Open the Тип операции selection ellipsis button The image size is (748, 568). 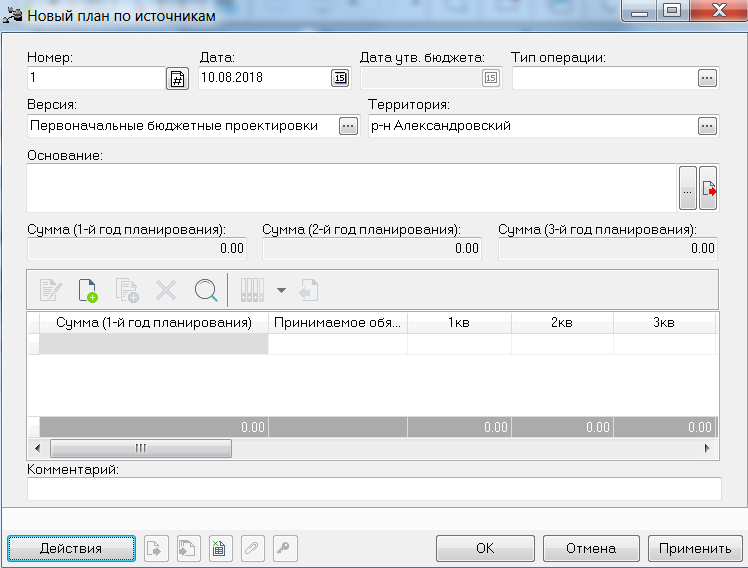click(707, 78)
